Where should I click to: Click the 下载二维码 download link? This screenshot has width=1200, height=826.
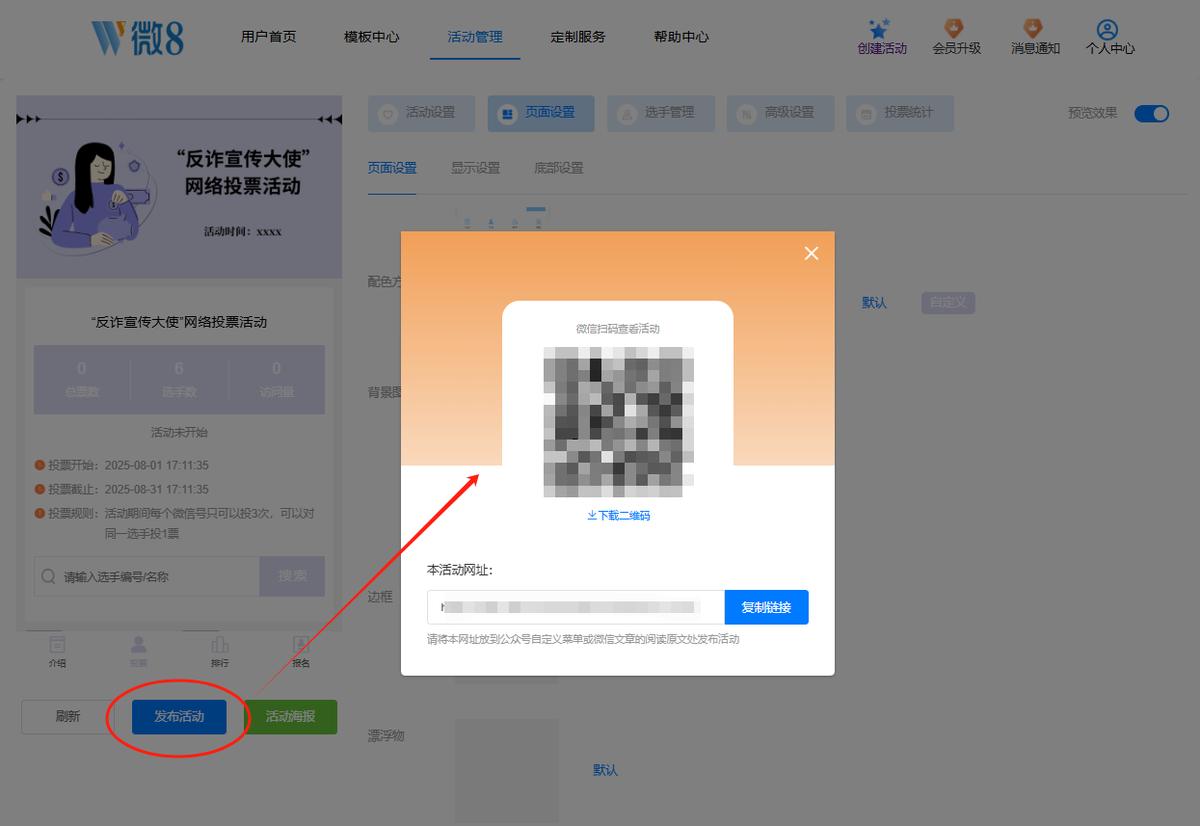[618, 516]
